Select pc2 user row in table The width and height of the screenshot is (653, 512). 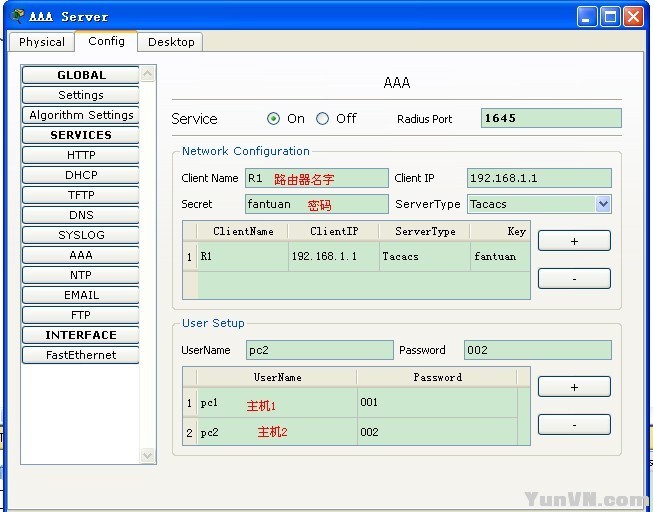277,432
